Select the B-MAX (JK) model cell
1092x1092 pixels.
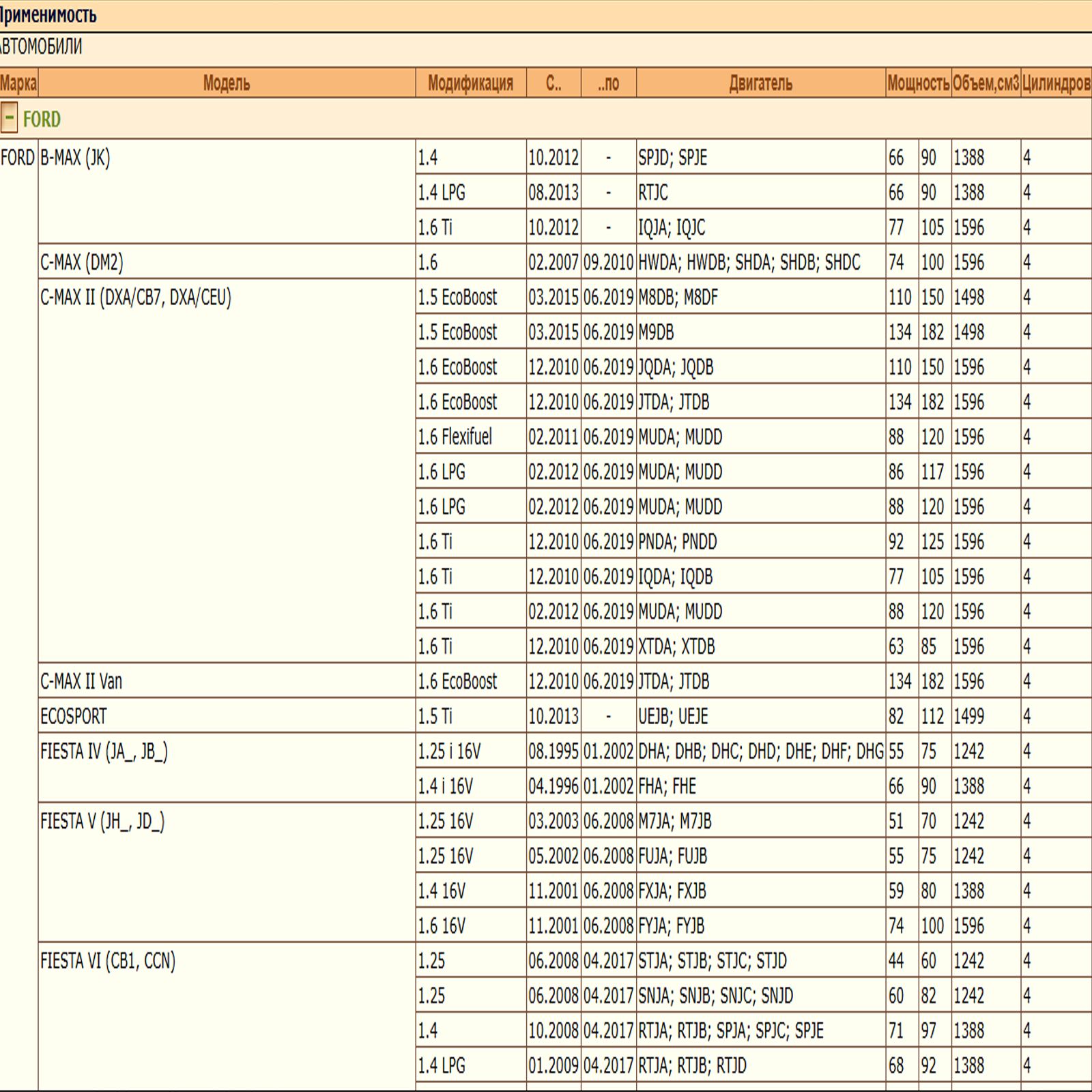[75, 158]
